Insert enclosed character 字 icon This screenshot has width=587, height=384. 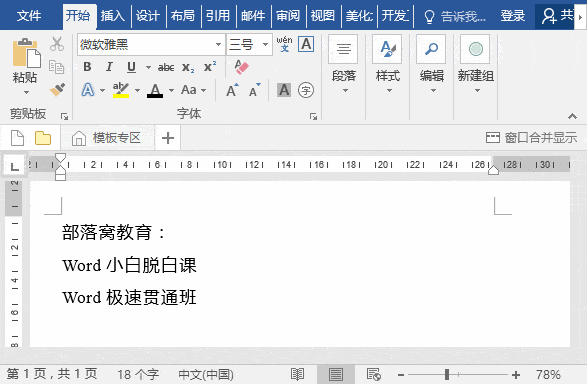pos(306,90)
